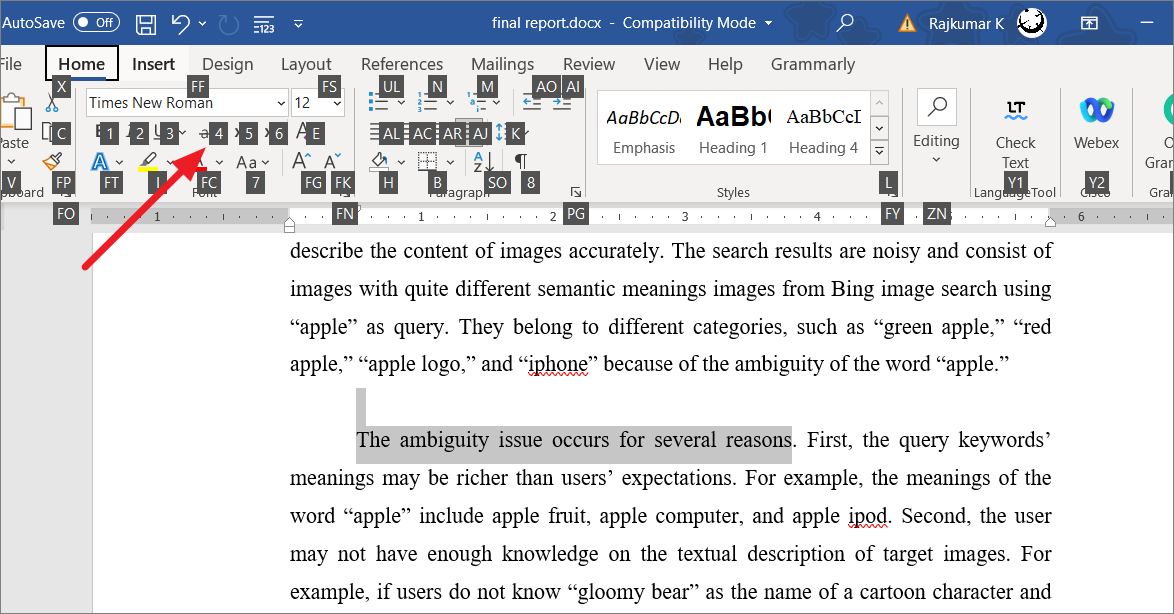Apply Text Highlight Color
This screenshot has height=614, width=1174.
coord(147,159)
